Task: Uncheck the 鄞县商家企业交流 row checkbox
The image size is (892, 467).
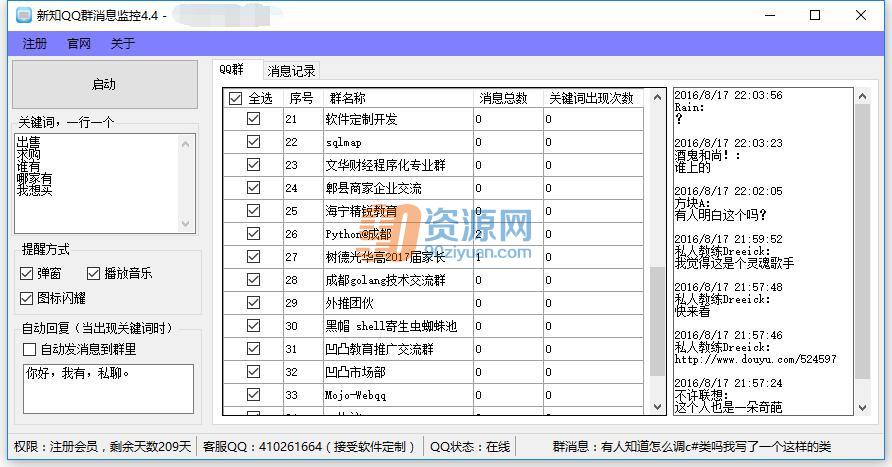Action: (x=254, y=188)
